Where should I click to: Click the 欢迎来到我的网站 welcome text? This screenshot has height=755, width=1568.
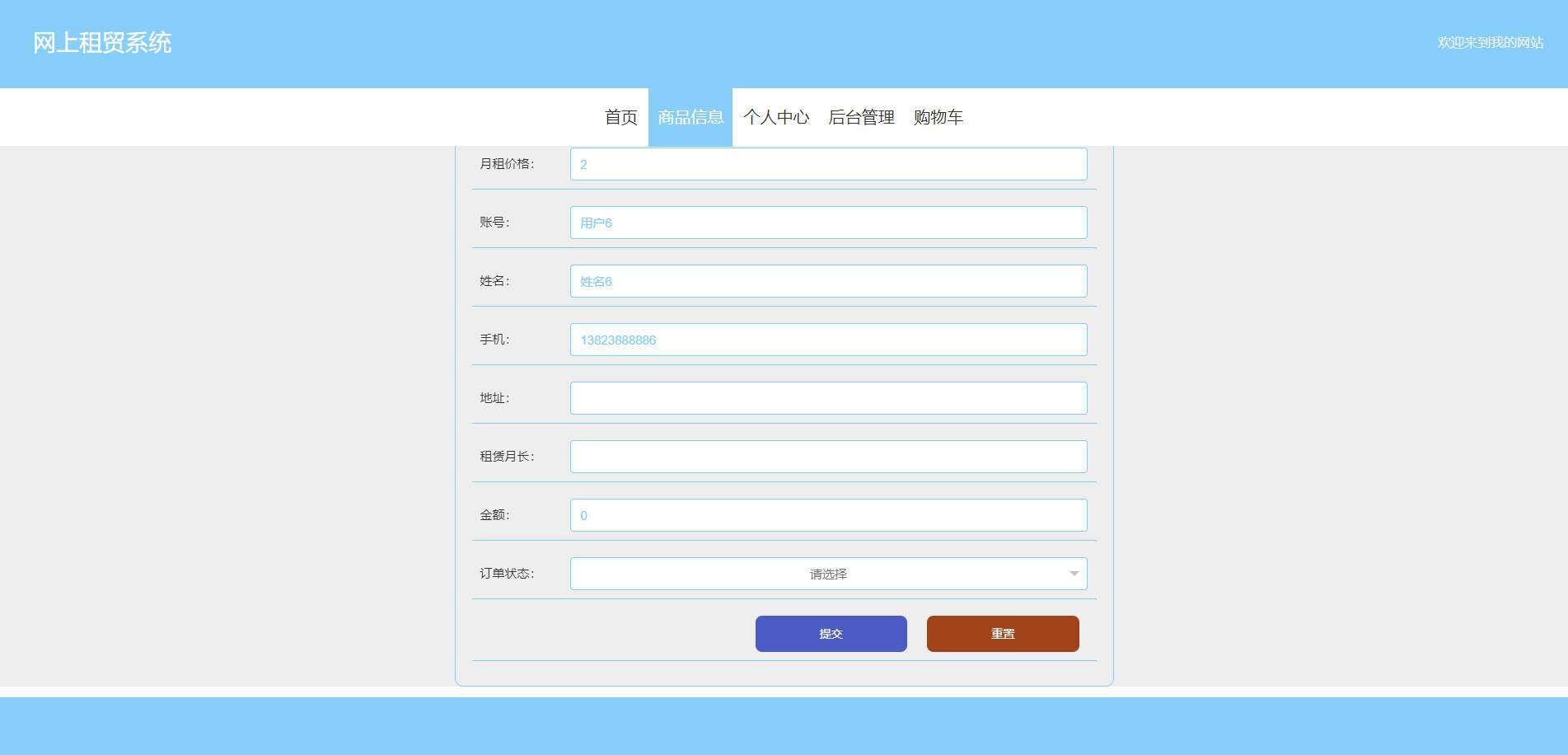pyautogui.click(x=1490, y=42)
